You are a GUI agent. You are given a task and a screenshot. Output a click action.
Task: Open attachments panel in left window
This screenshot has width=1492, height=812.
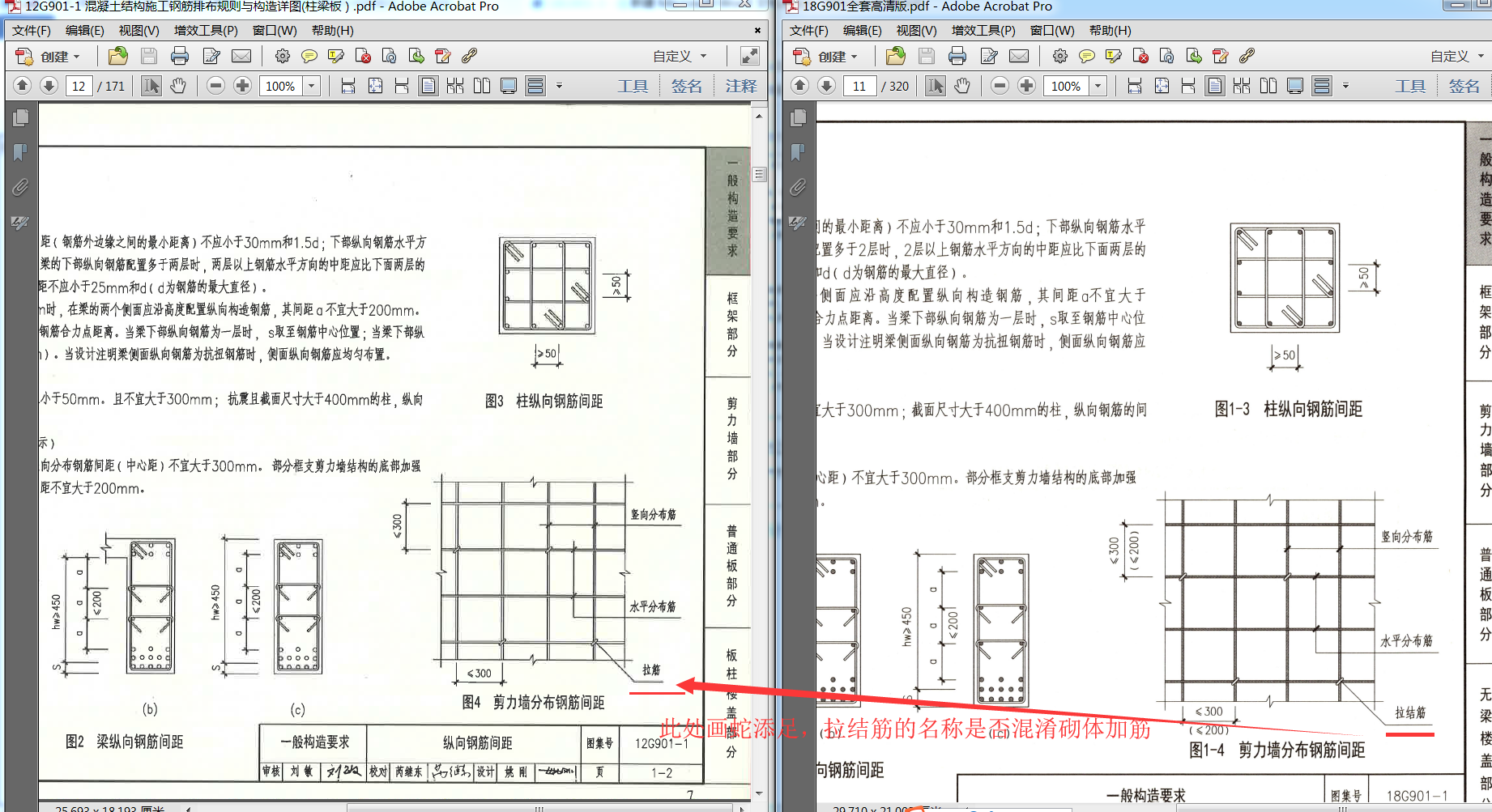tap(20, 187)
